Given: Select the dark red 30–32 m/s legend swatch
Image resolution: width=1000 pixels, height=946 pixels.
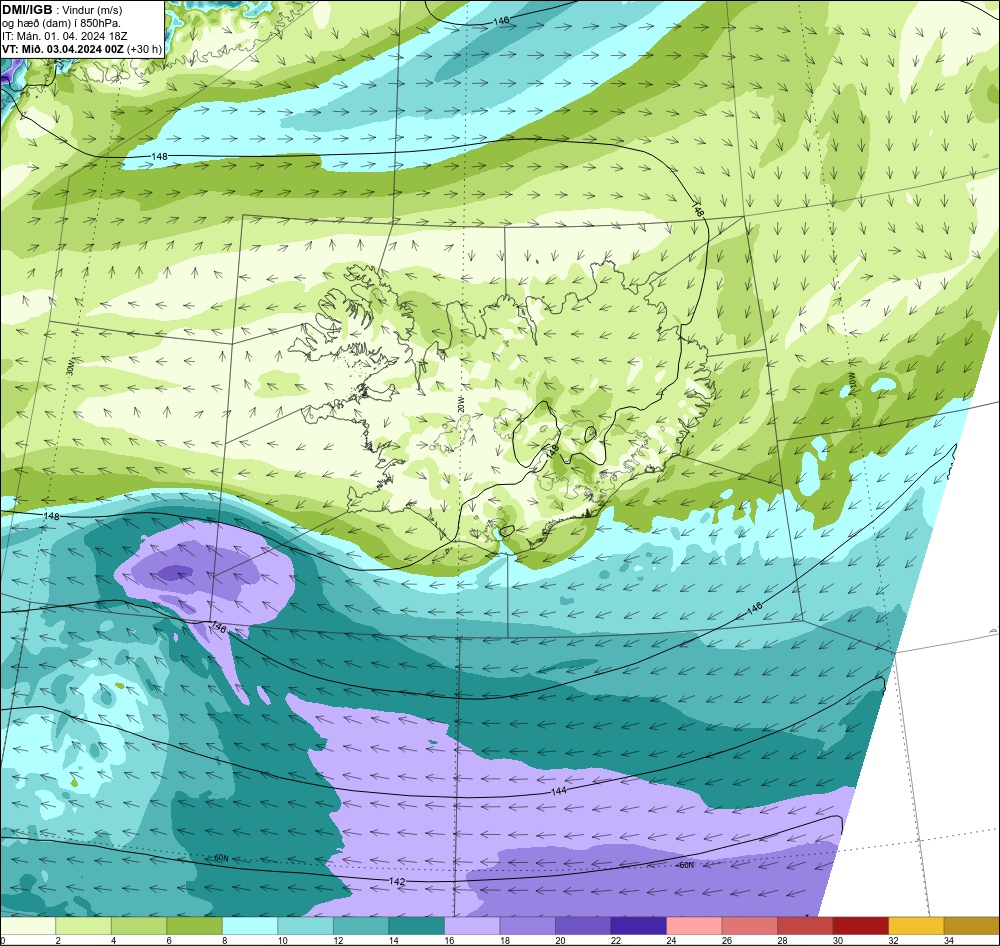Looking at the screenshot, I should pyautogui.click(x=860, y=926).
